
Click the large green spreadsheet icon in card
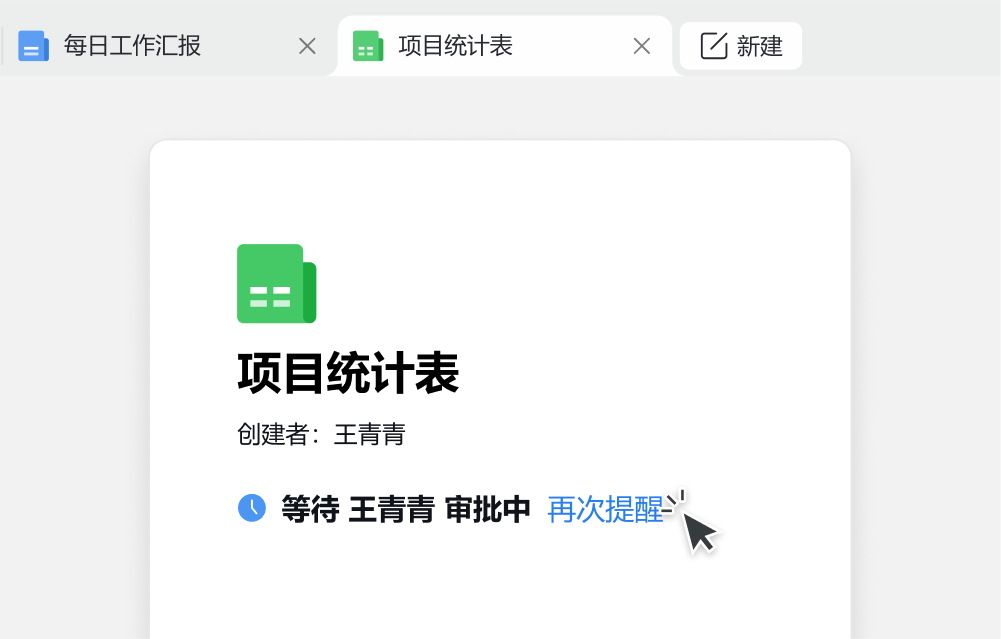(276, 283)
